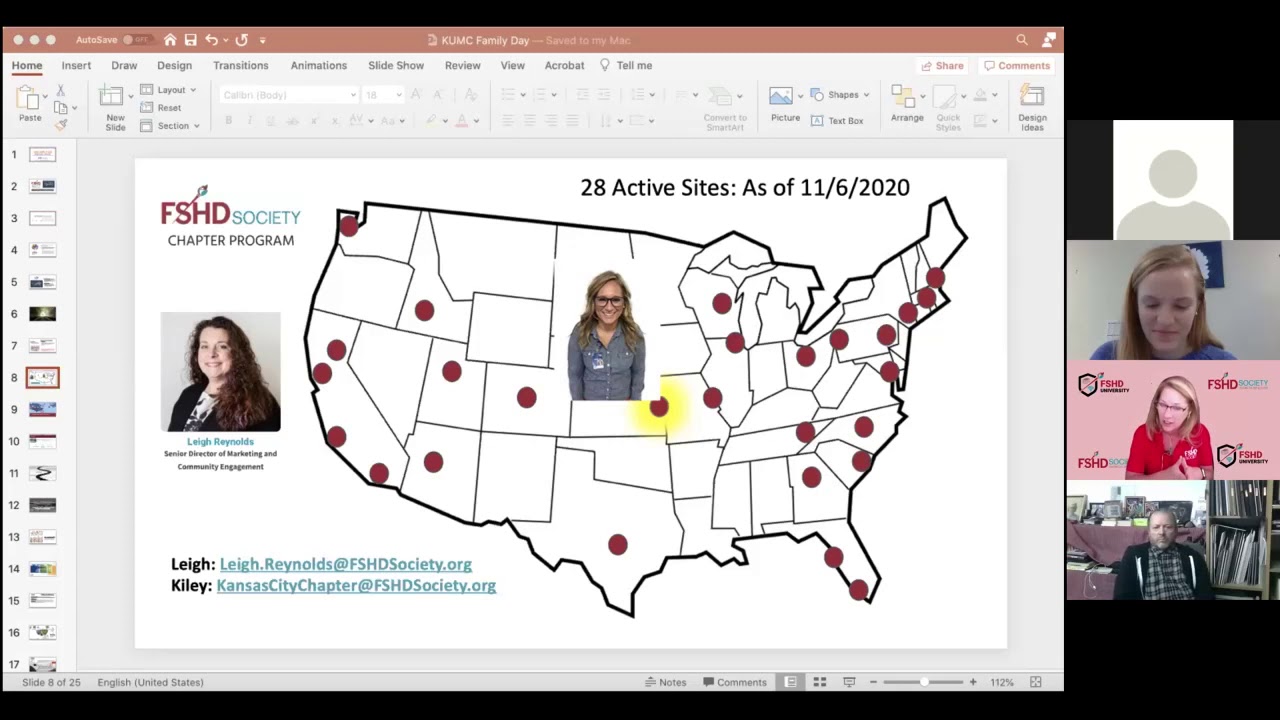
Task: Open the Acrobat tab
Action: click(x=564, y=65)
